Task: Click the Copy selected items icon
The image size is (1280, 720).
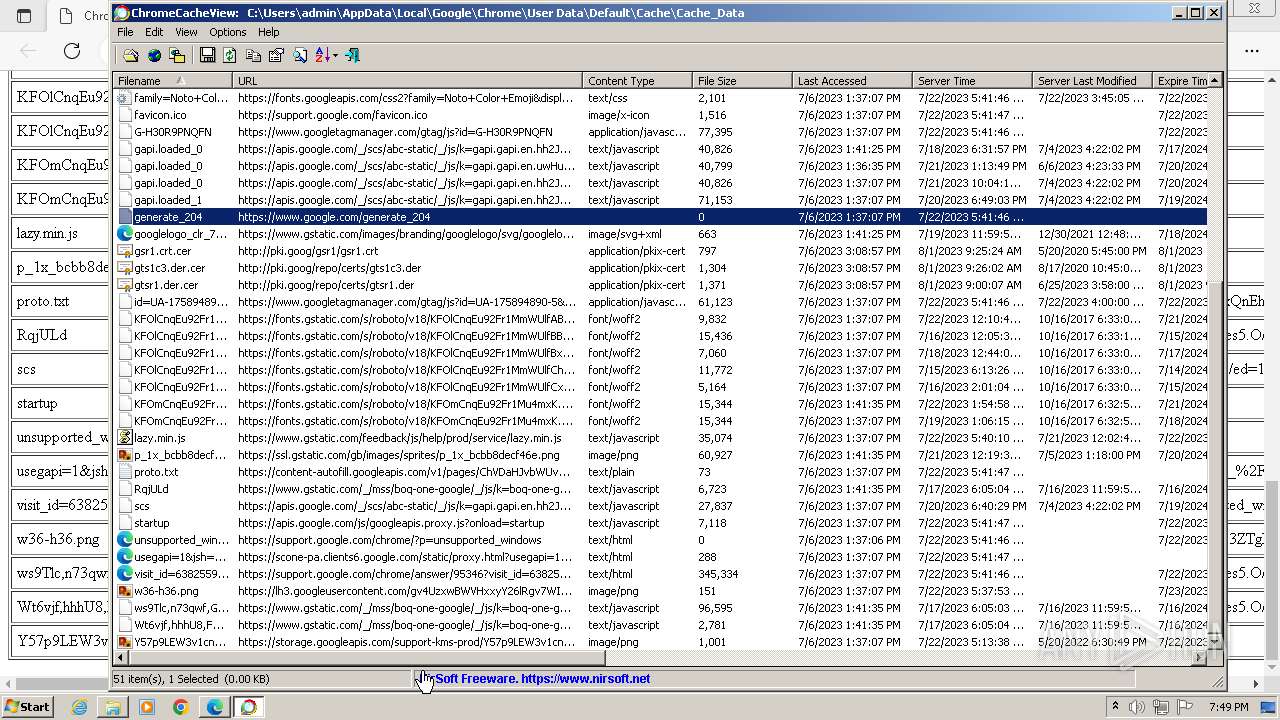Action: [x=253, y=55]
